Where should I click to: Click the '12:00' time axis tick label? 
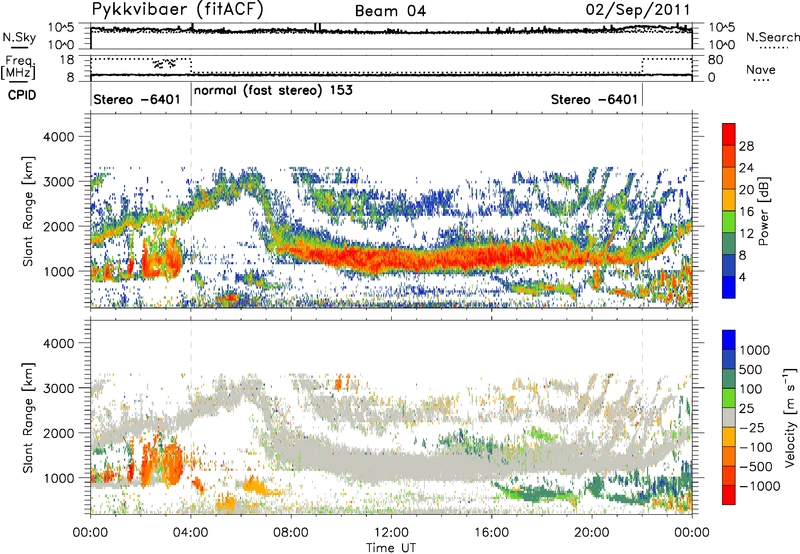click(391, 533)
